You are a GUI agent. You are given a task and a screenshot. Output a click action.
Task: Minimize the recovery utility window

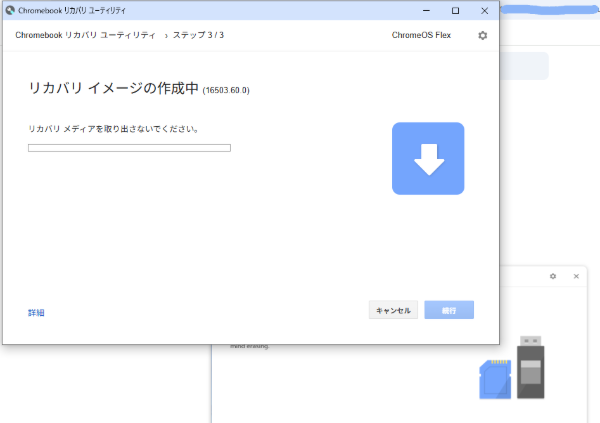(x=426, y=10)
